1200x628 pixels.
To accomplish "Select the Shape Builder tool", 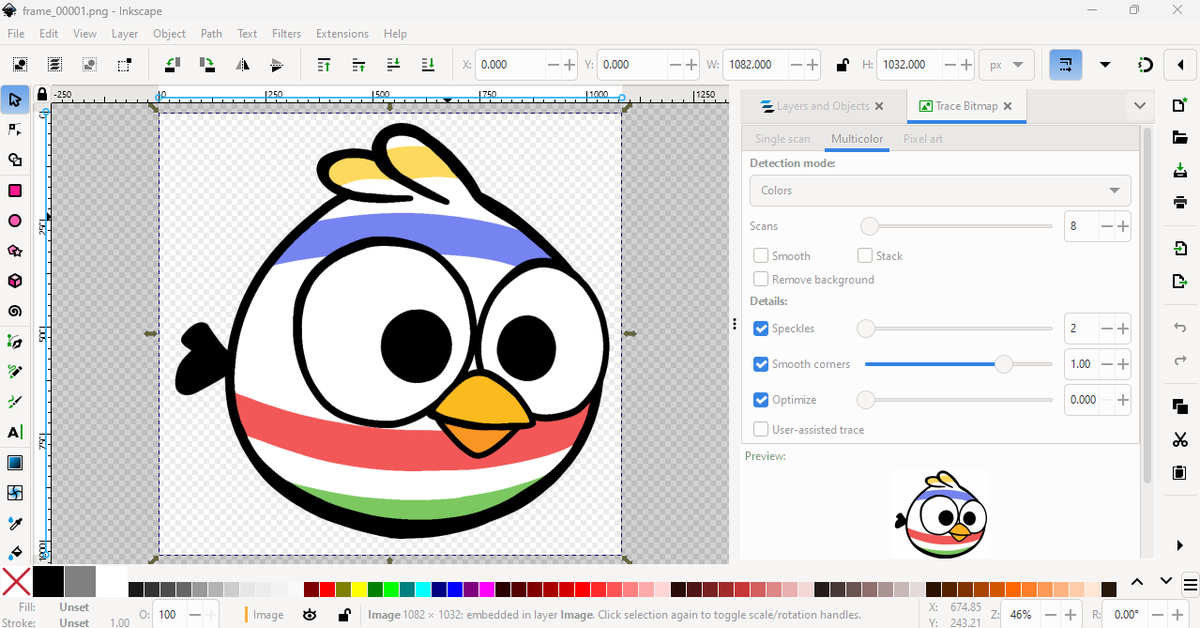I will coord(15,160).
